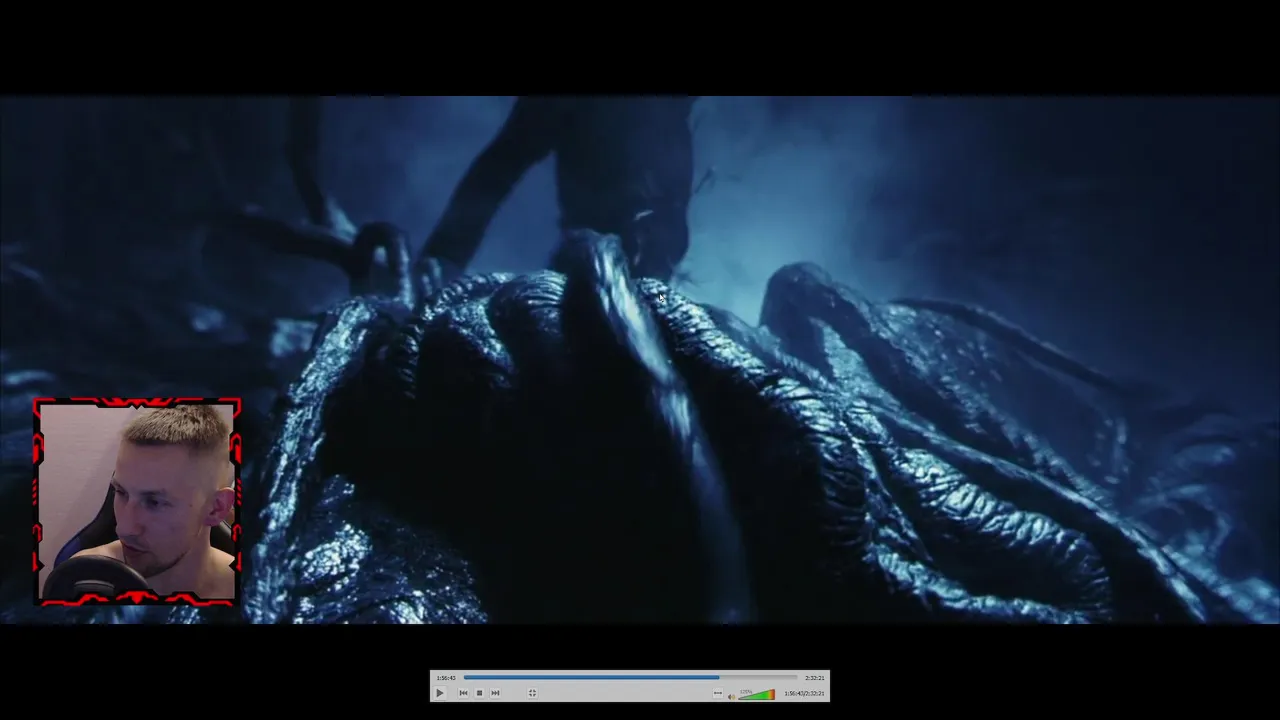The height and width of the screenshot is (720, 1280).
Task: Click the extended controls icon beside the speaker
Action: click(x=718, y=692)
